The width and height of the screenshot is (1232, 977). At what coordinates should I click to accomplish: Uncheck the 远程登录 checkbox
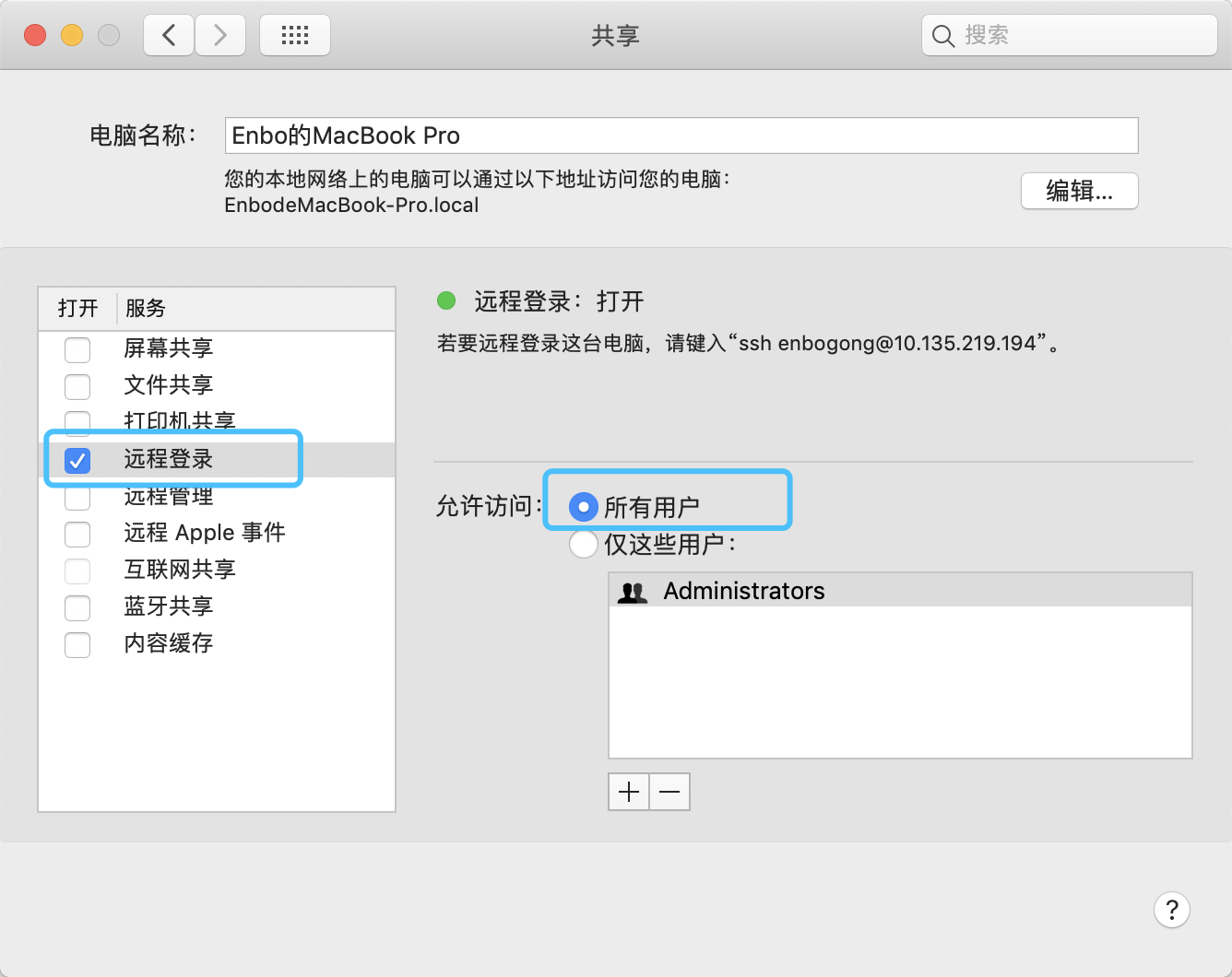(77, 460)
